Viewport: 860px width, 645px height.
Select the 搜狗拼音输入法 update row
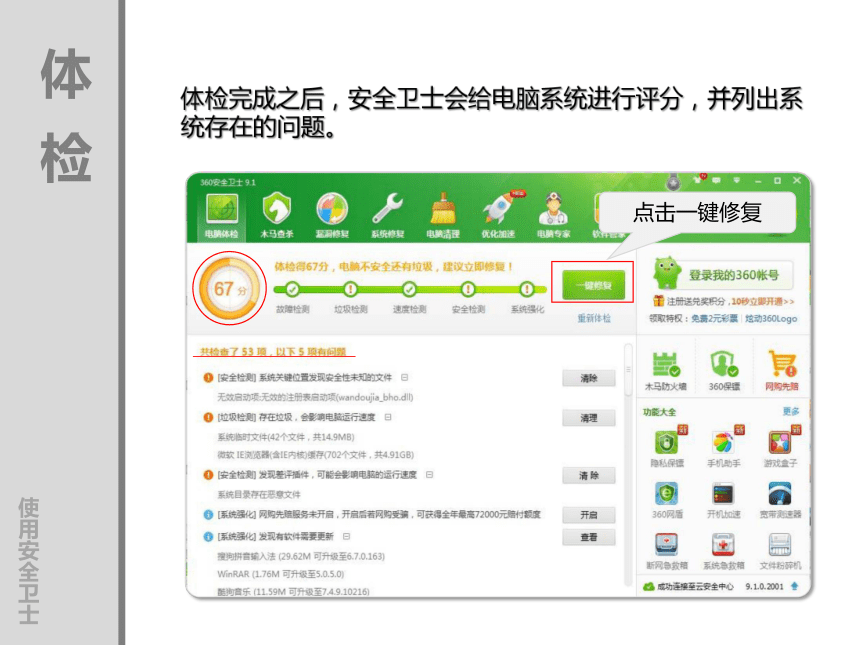pos(301,556)
